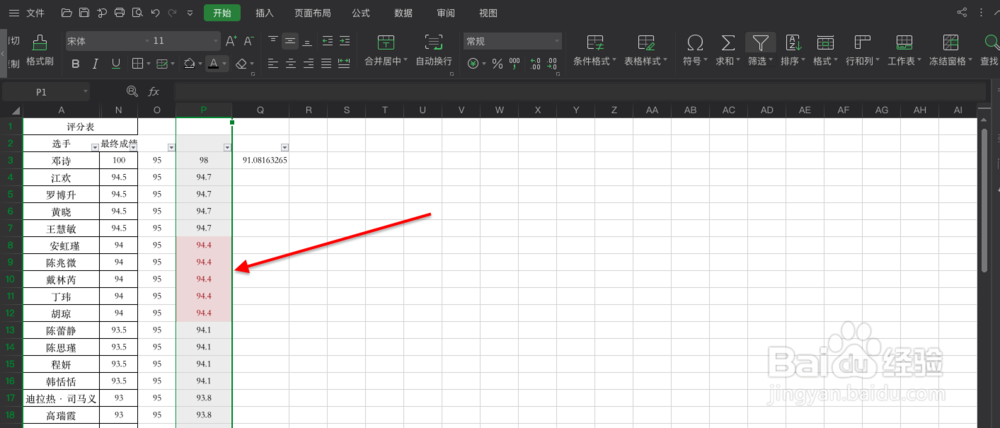Open the number format dropdown 常规
Screen dimensions: 1000x428
click(557, 41)
